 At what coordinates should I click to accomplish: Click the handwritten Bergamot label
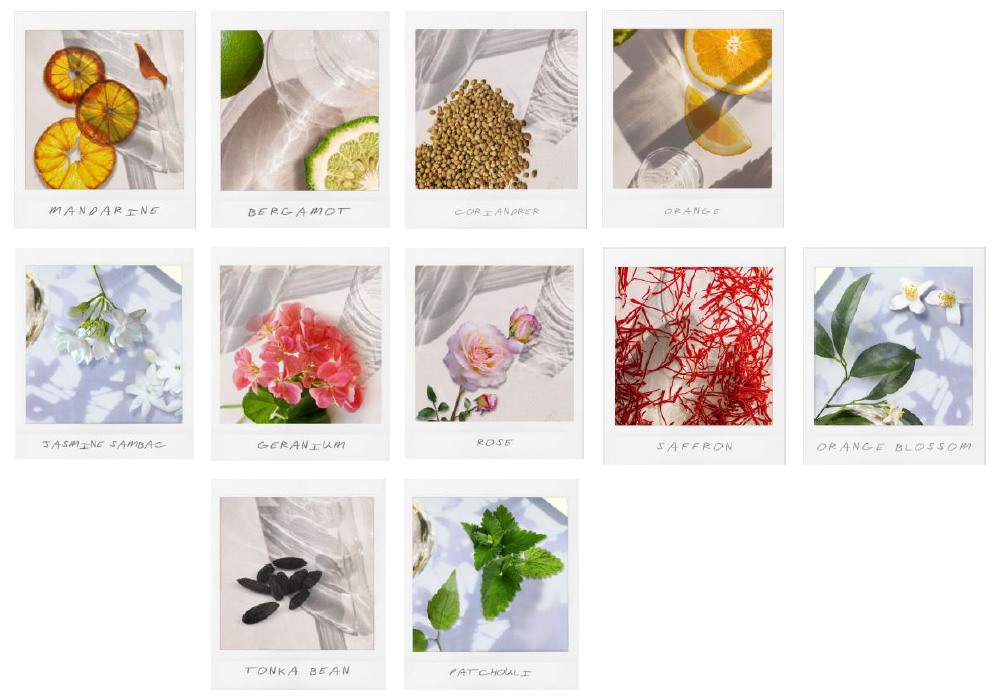299,211
